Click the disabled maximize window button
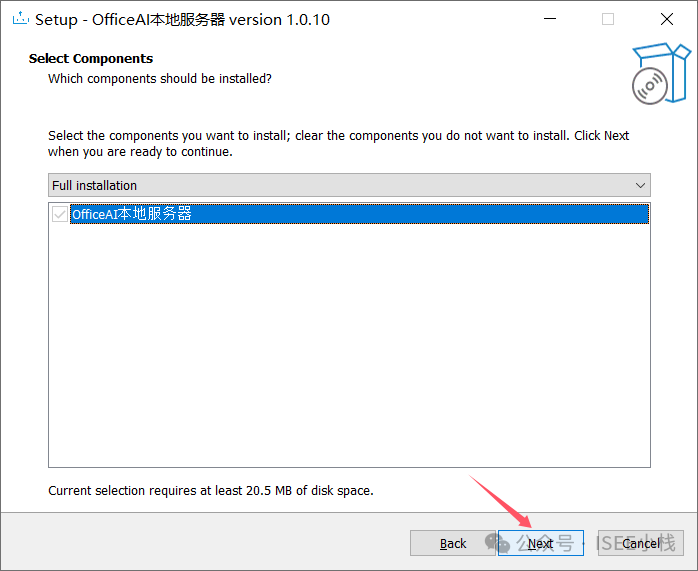This screenshot has height=571, width=698. (608, 19)
